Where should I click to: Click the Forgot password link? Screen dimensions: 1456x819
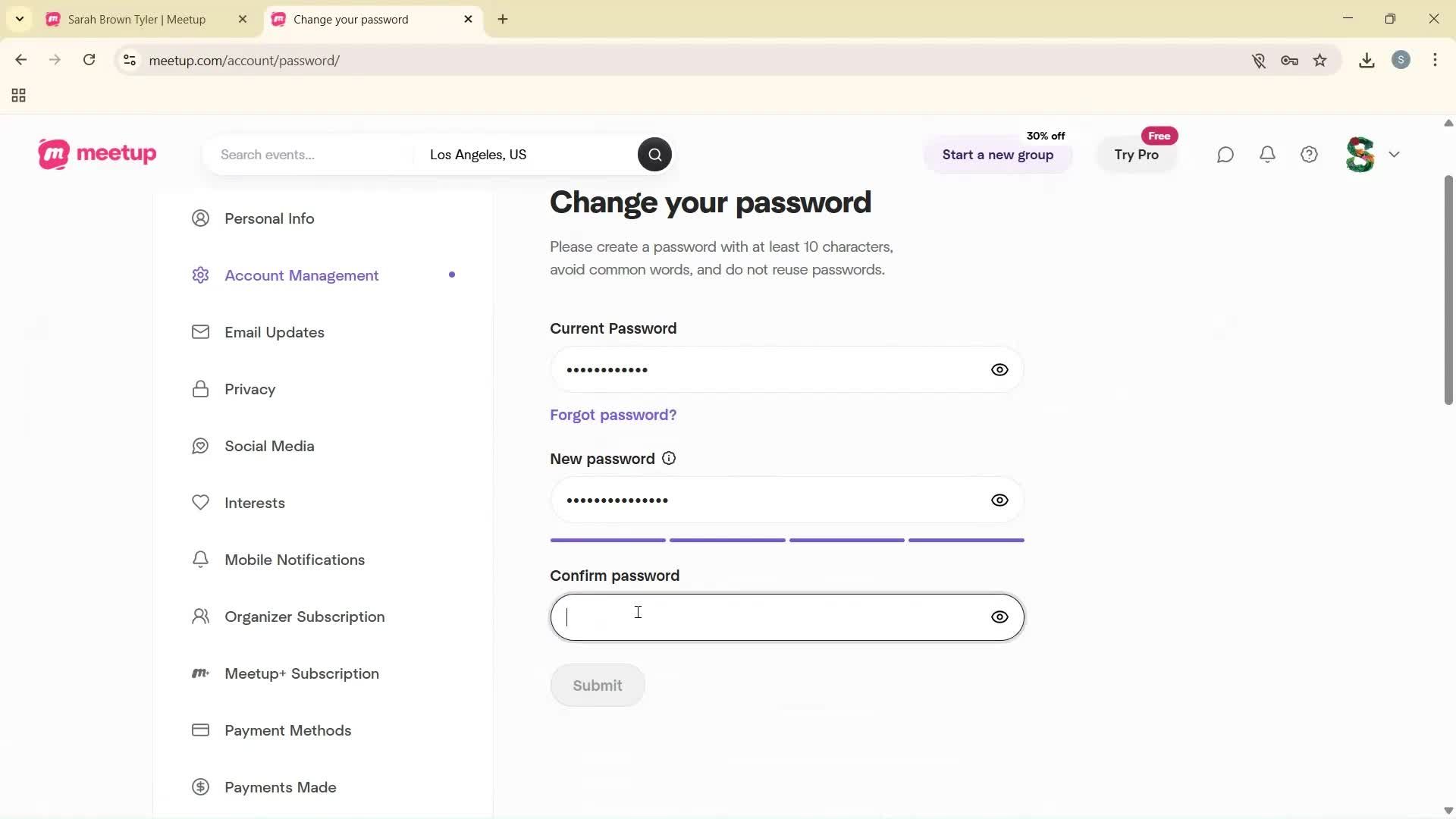[x=613, y=415]
